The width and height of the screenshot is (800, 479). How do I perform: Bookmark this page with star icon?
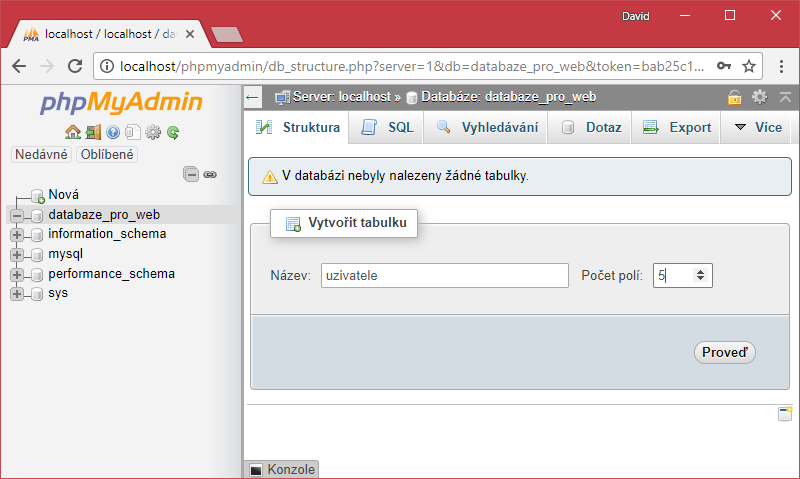click(748, 66)
